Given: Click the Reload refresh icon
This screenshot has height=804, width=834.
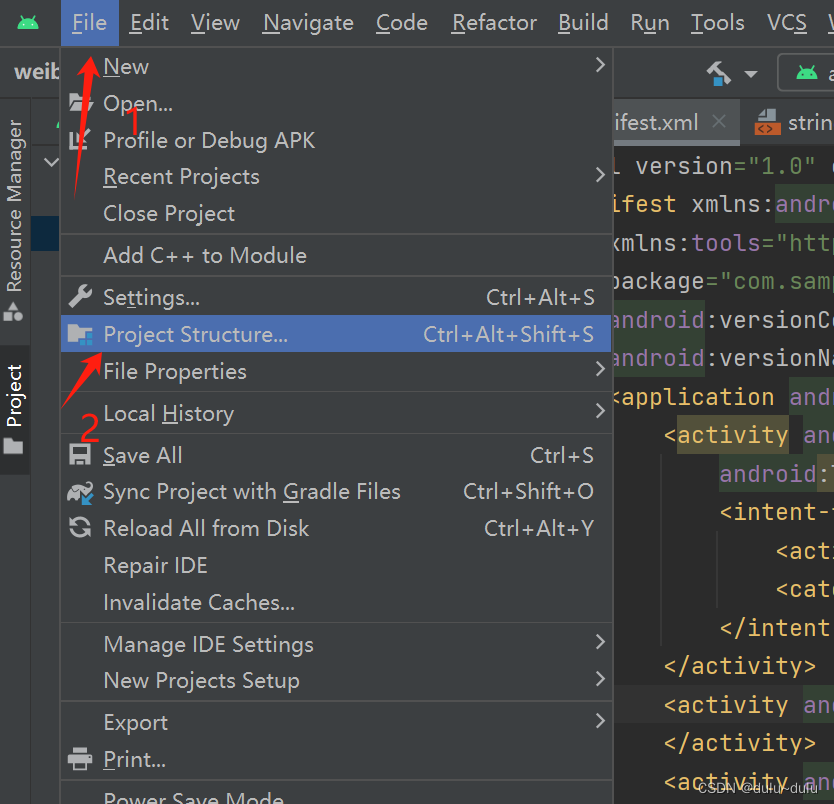Looking at the screenshot, I should tap(80, 527).
